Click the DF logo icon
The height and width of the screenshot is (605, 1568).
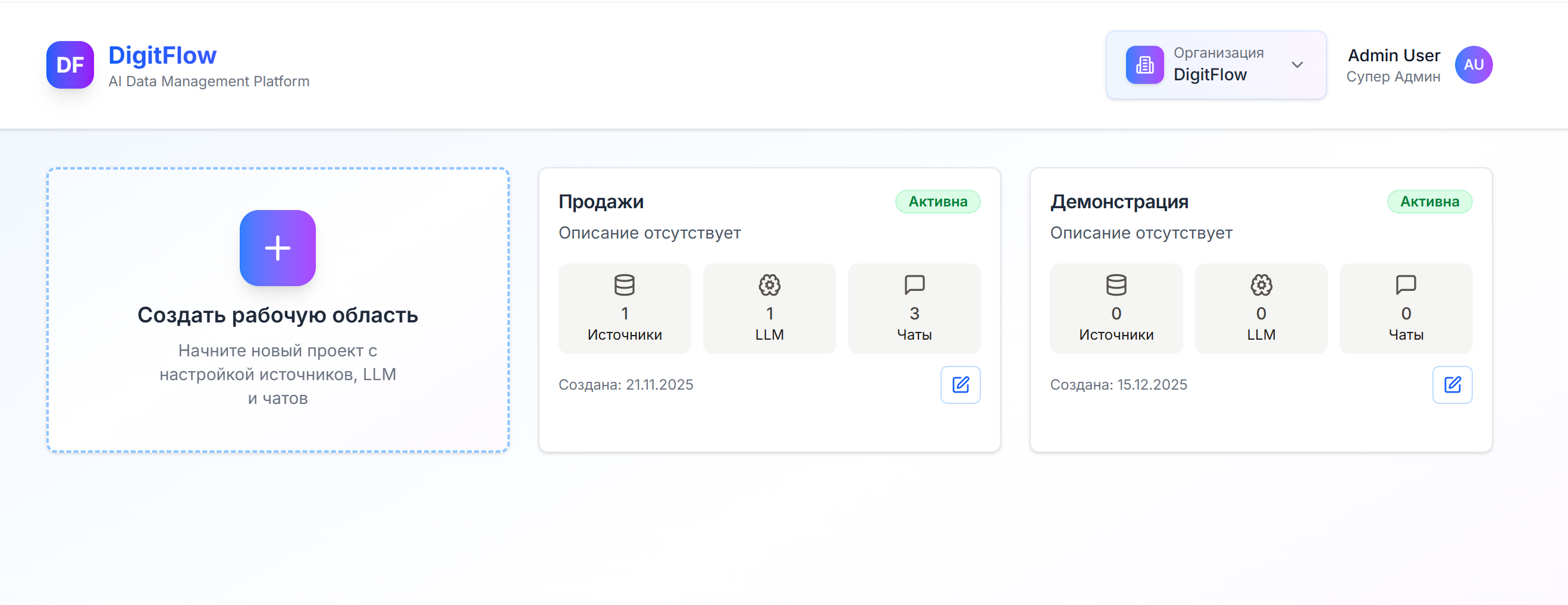pos(70,64)
